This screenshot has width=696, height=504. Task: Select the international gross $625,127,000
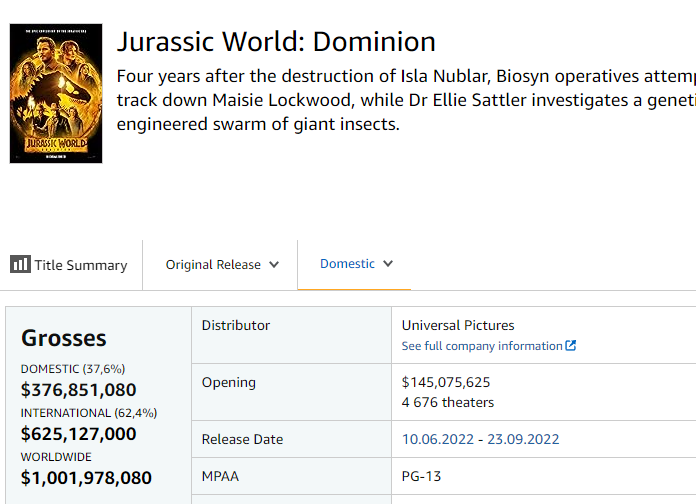79,434
